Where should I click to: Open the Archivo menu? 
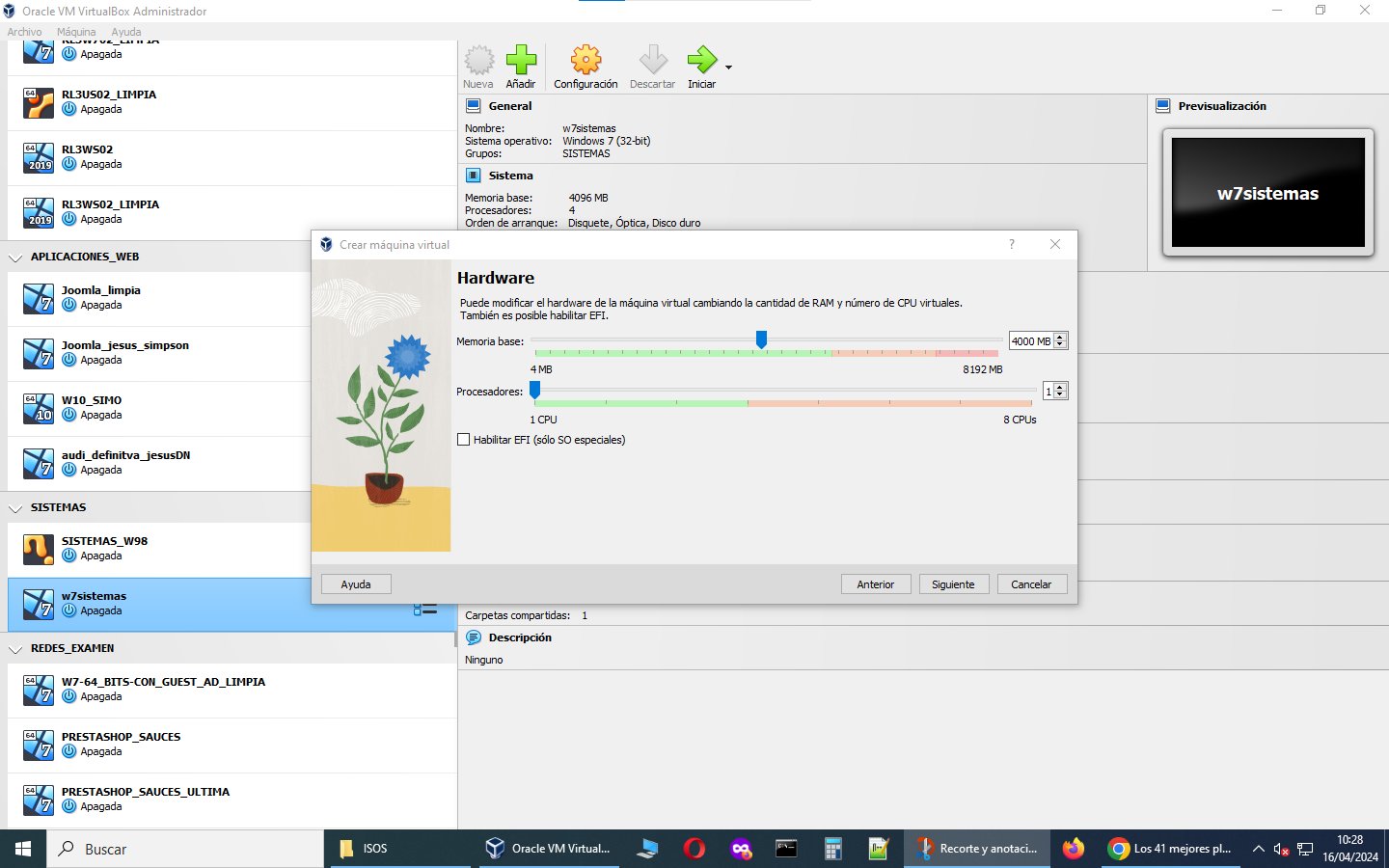click(x=25, y=32)
